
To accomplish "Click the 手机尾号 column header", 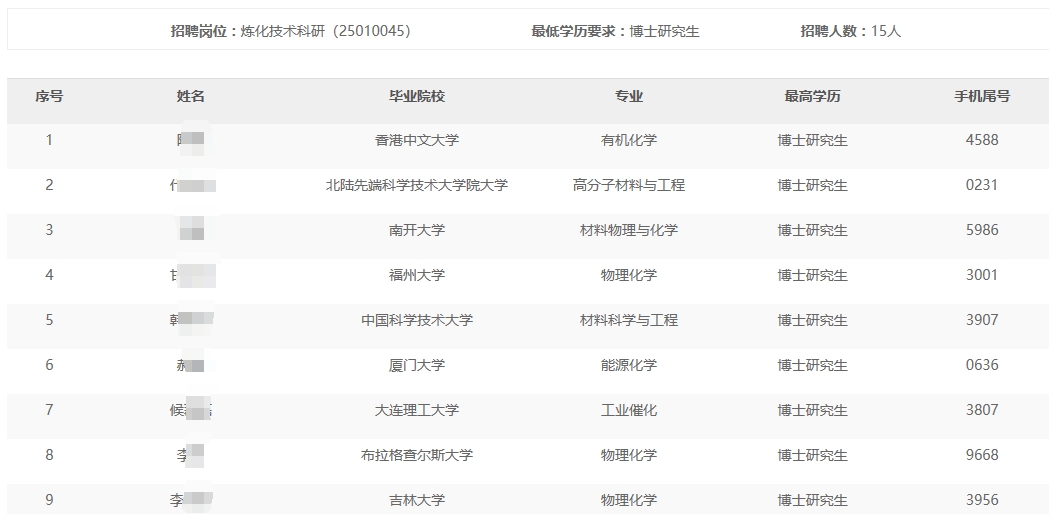I will click(982, 96).
